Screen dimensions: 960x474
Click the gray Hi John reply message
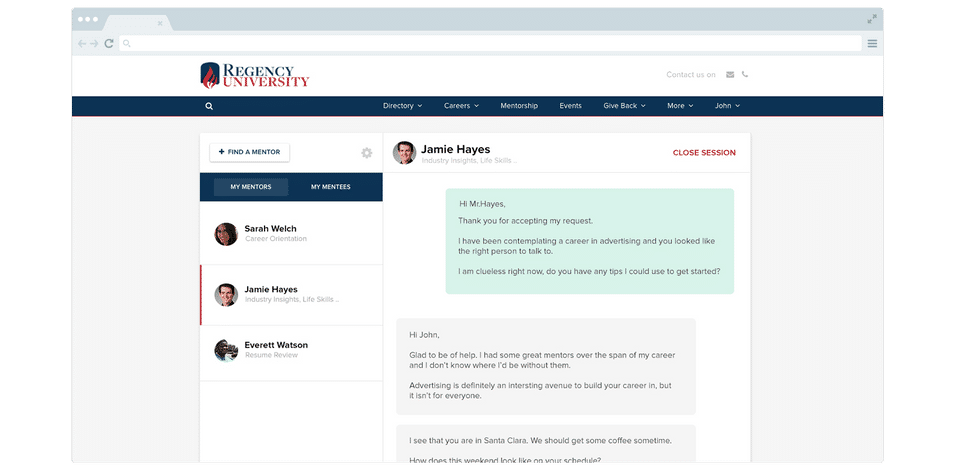click(546, 367)
